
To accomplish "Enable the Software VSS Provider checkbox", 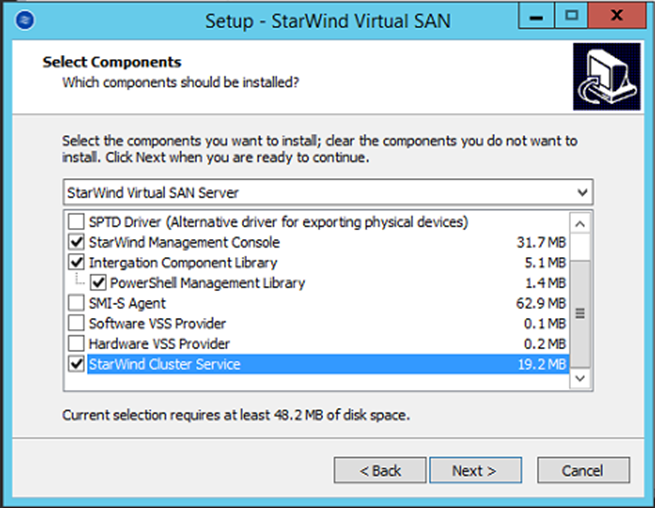I will pos(76,323).
